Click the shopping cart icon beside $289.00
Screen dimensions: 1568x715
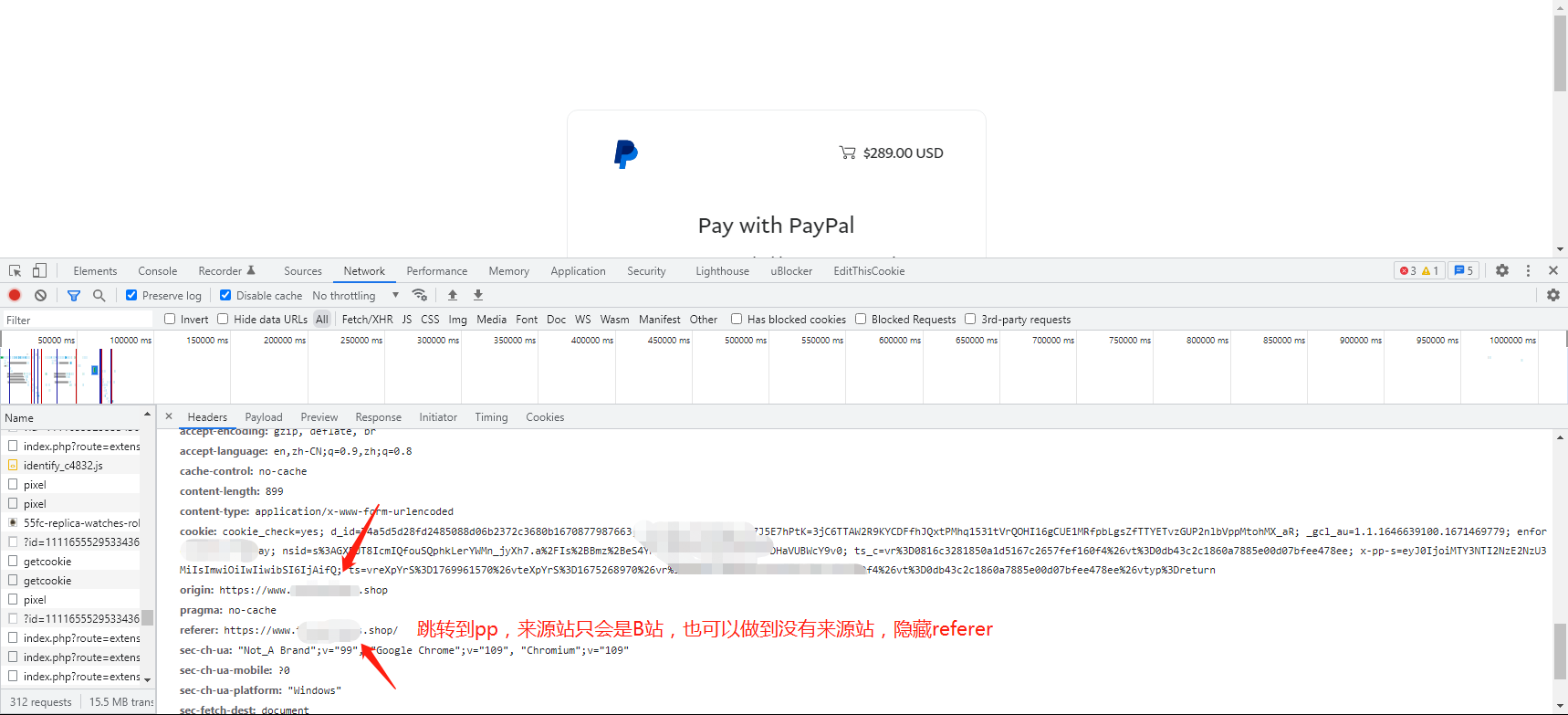[x=848, y=152]
